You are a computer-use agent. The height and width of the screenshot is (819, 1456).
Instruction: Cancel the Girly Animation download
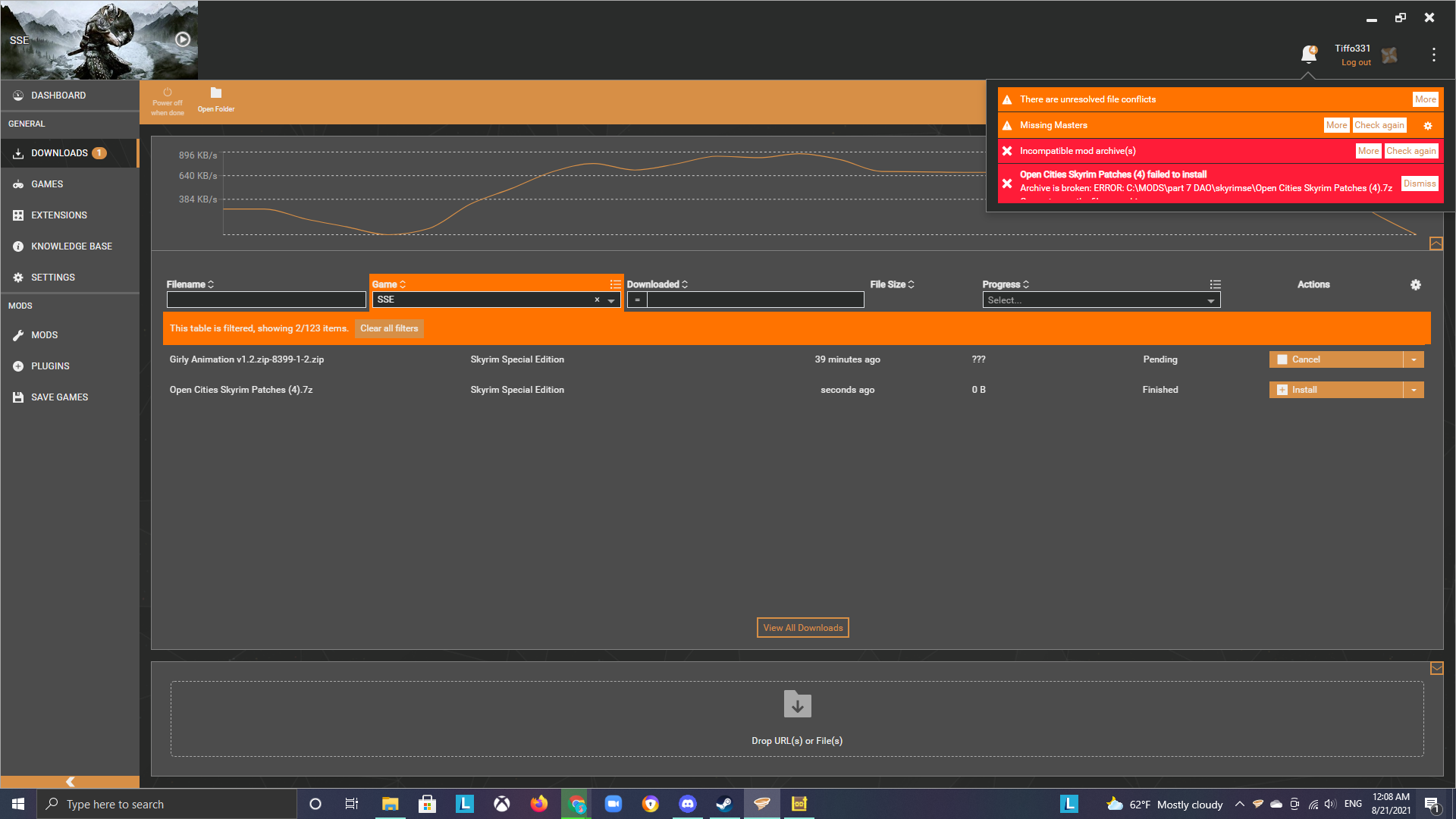click(x=1336, y=359)
